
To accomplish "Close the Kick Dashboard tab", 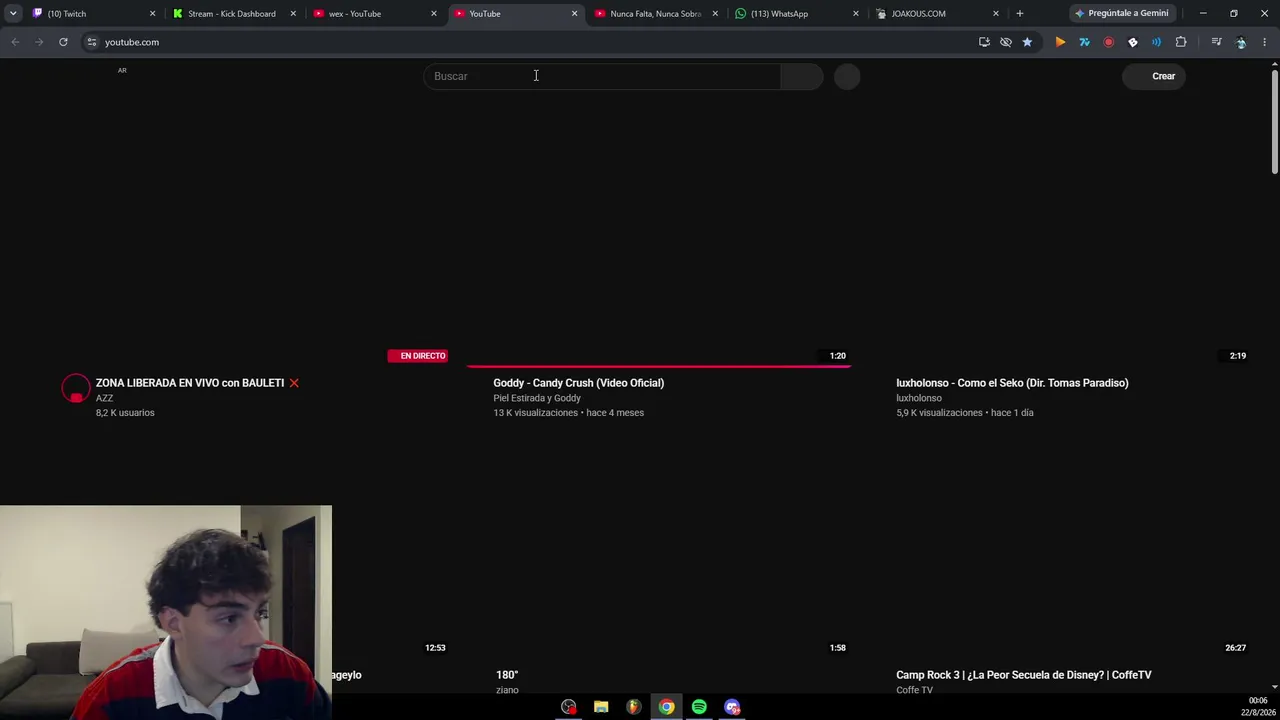I will click(293, 14).
